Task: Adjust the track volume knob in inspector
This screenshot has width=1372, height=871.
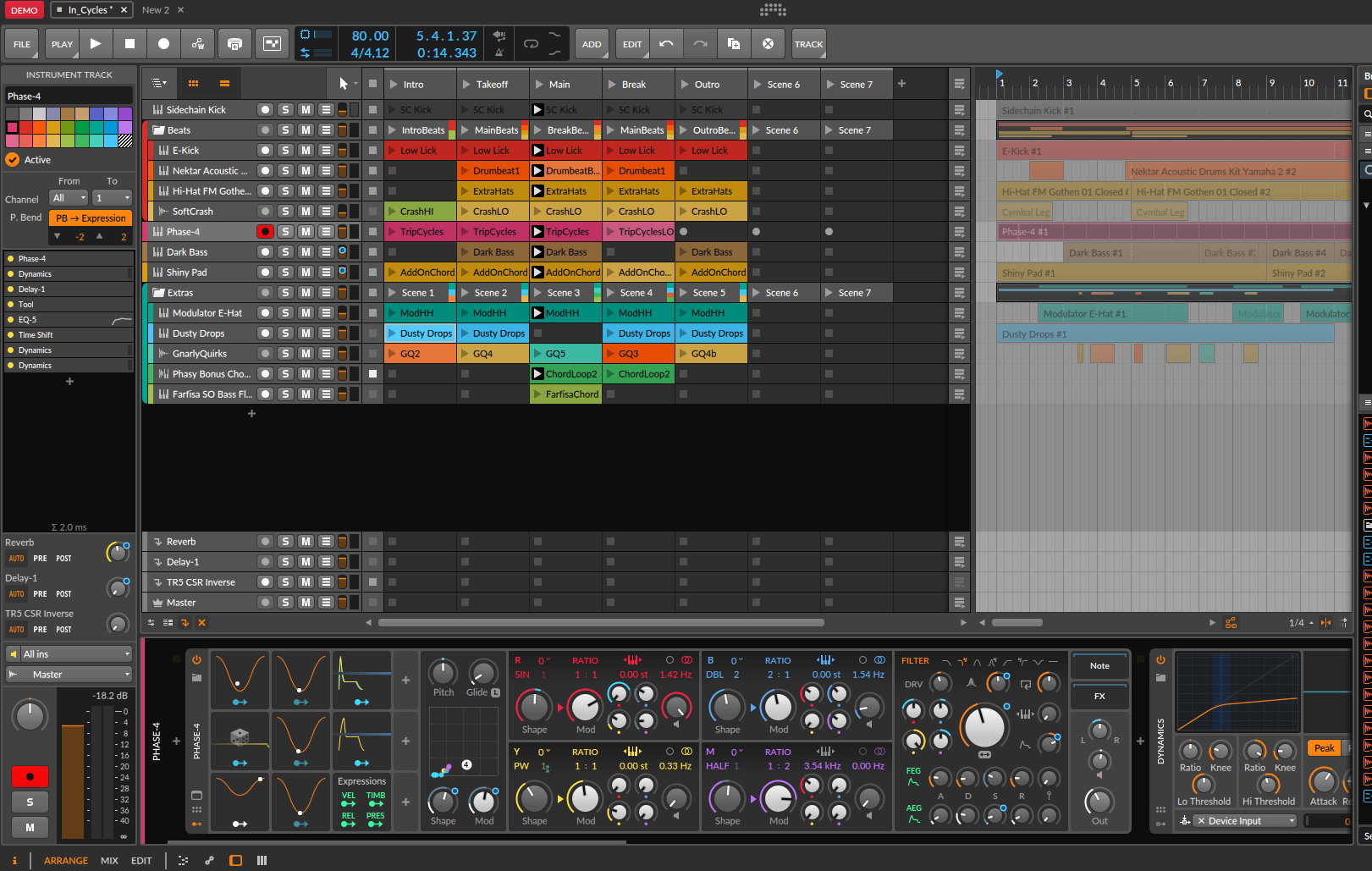Action: pos(30,716)
